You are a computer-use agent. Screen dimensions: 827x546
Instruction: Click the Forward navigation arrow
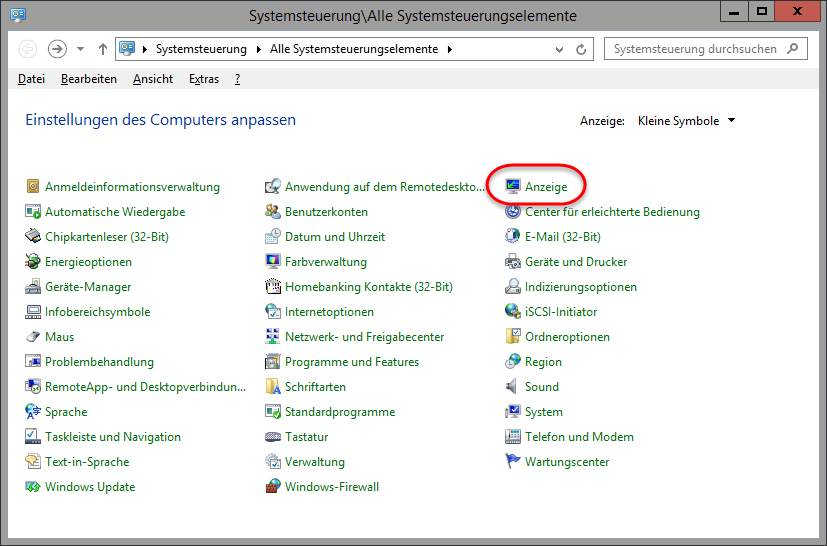tap(57, 49)
